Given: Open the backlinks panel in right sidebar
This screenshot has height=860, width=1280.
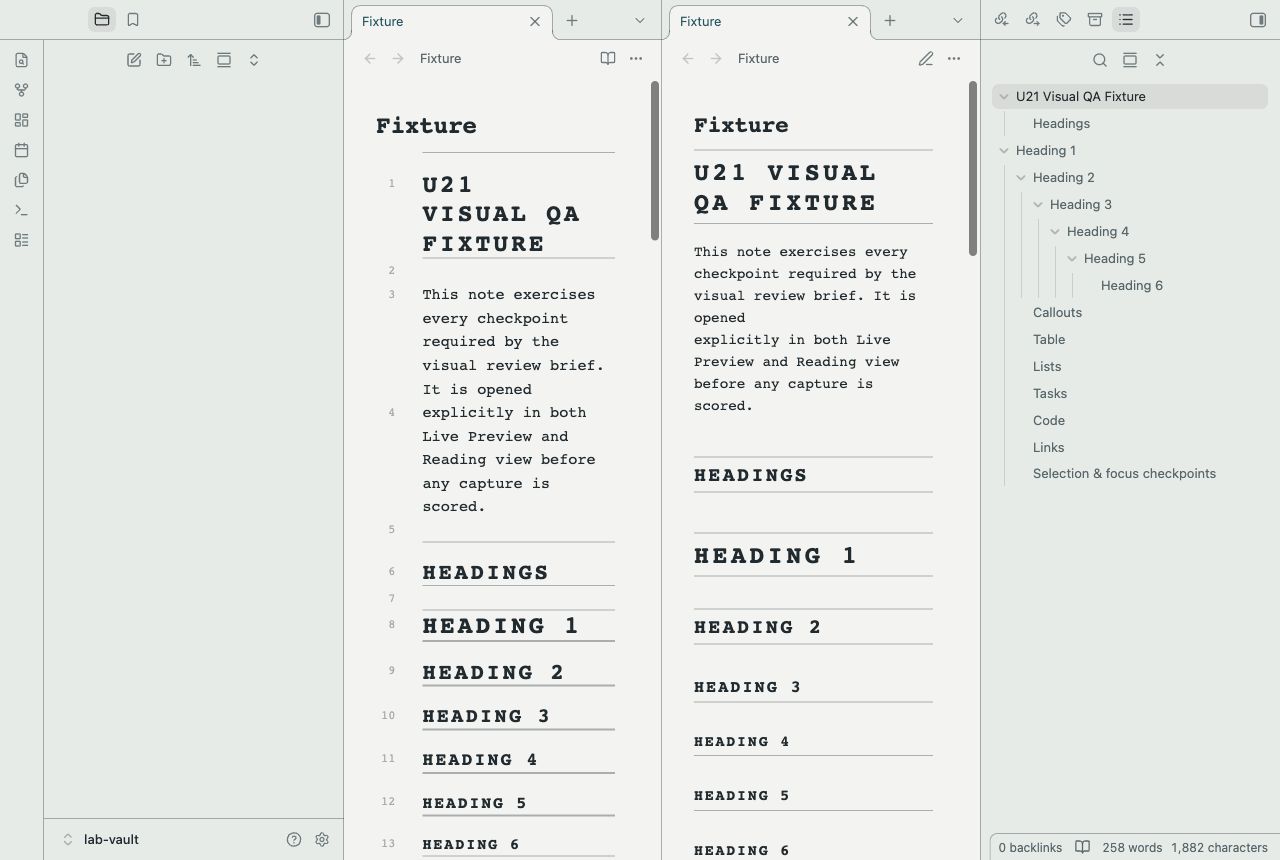Looking at the screenshot, I should click(1001, 19).
